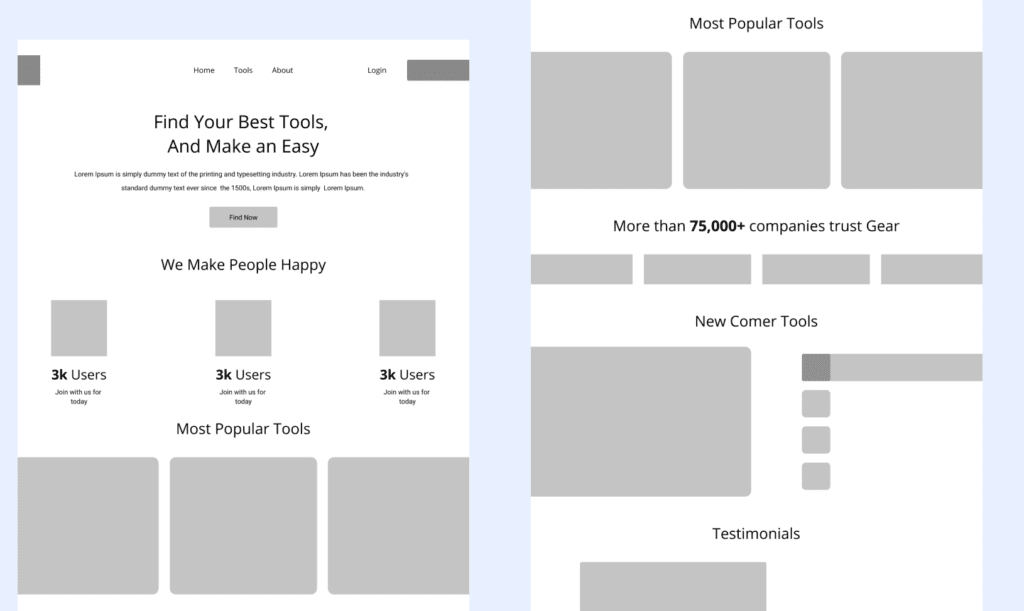Click the 'New Comer Tools' heading
Image resolution: width=1024 pixels, height=611 pixels.
(x=756, y=321)
